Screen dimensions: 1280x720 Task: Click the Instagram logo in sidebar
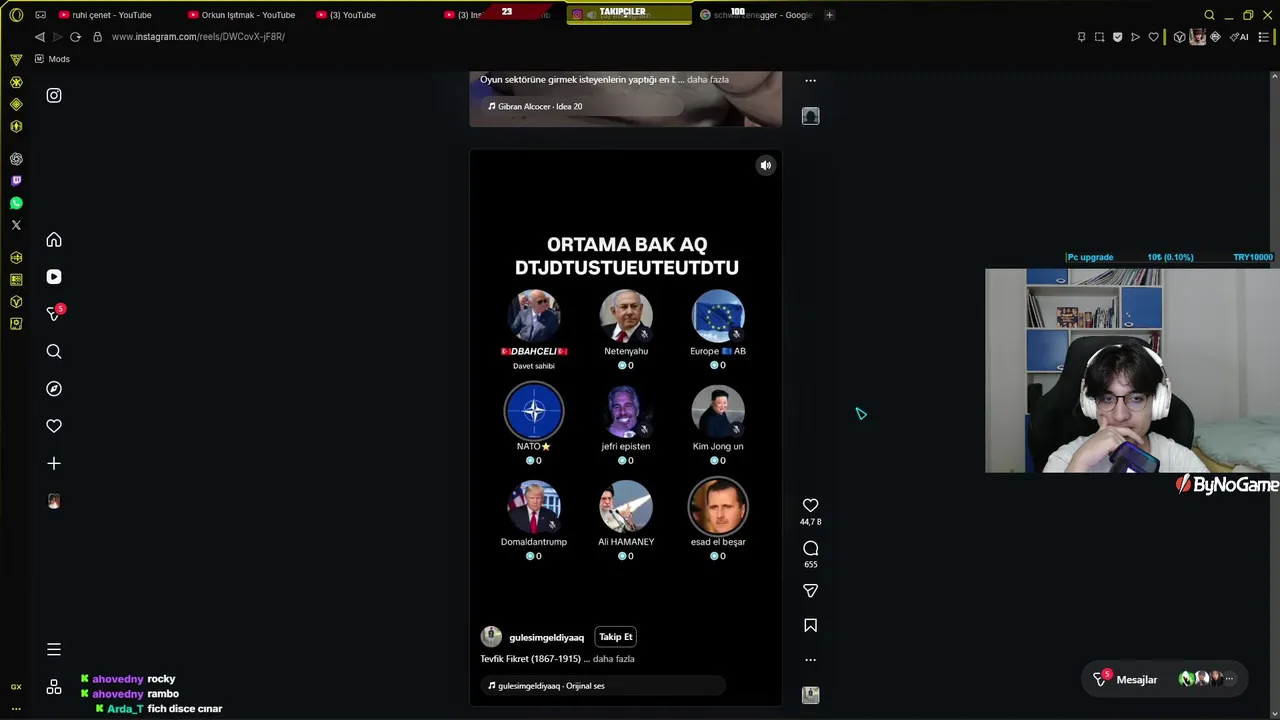(54, 96)
